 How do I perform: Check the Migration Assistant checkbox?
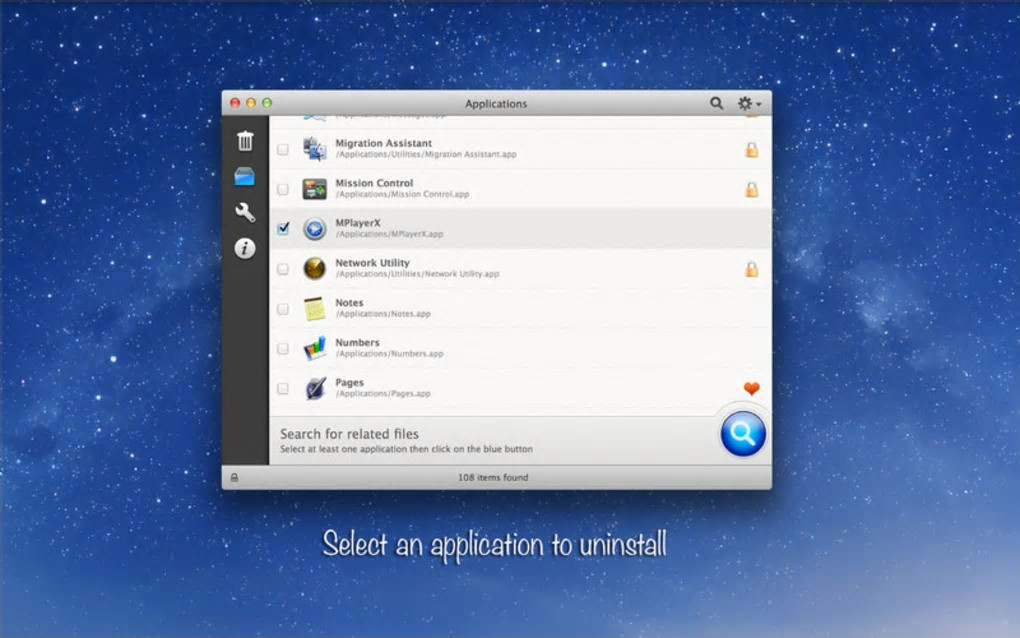[283, 150]
